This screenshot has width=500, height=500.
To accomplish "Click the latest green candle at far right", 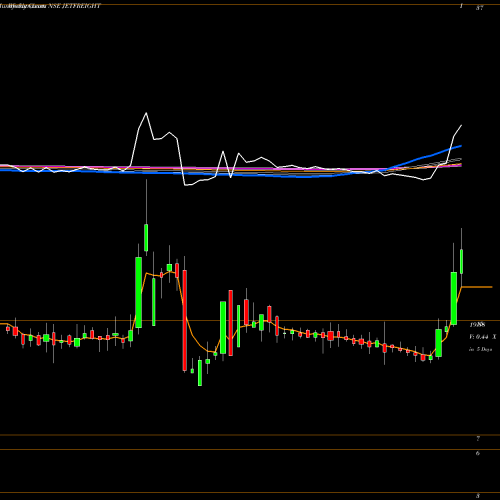I will coord(462,261).
